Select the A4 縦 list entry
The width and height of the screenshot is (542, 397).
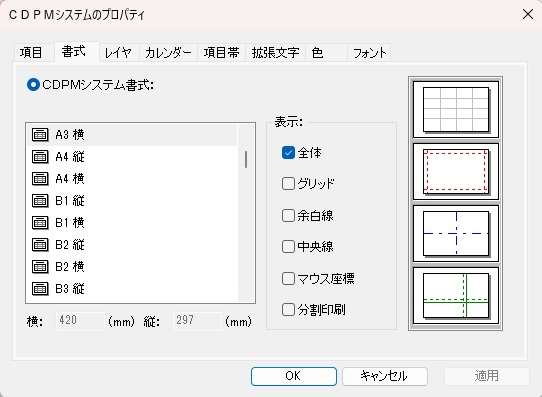pyautogui.click(x=132, y=157)
